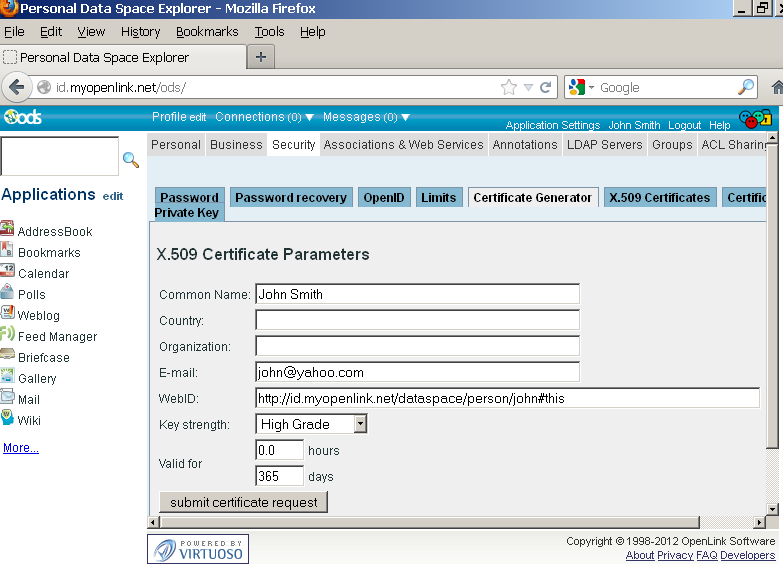Expand the Messages dropdown menu
783x579 pixels.
coord(366,117)
